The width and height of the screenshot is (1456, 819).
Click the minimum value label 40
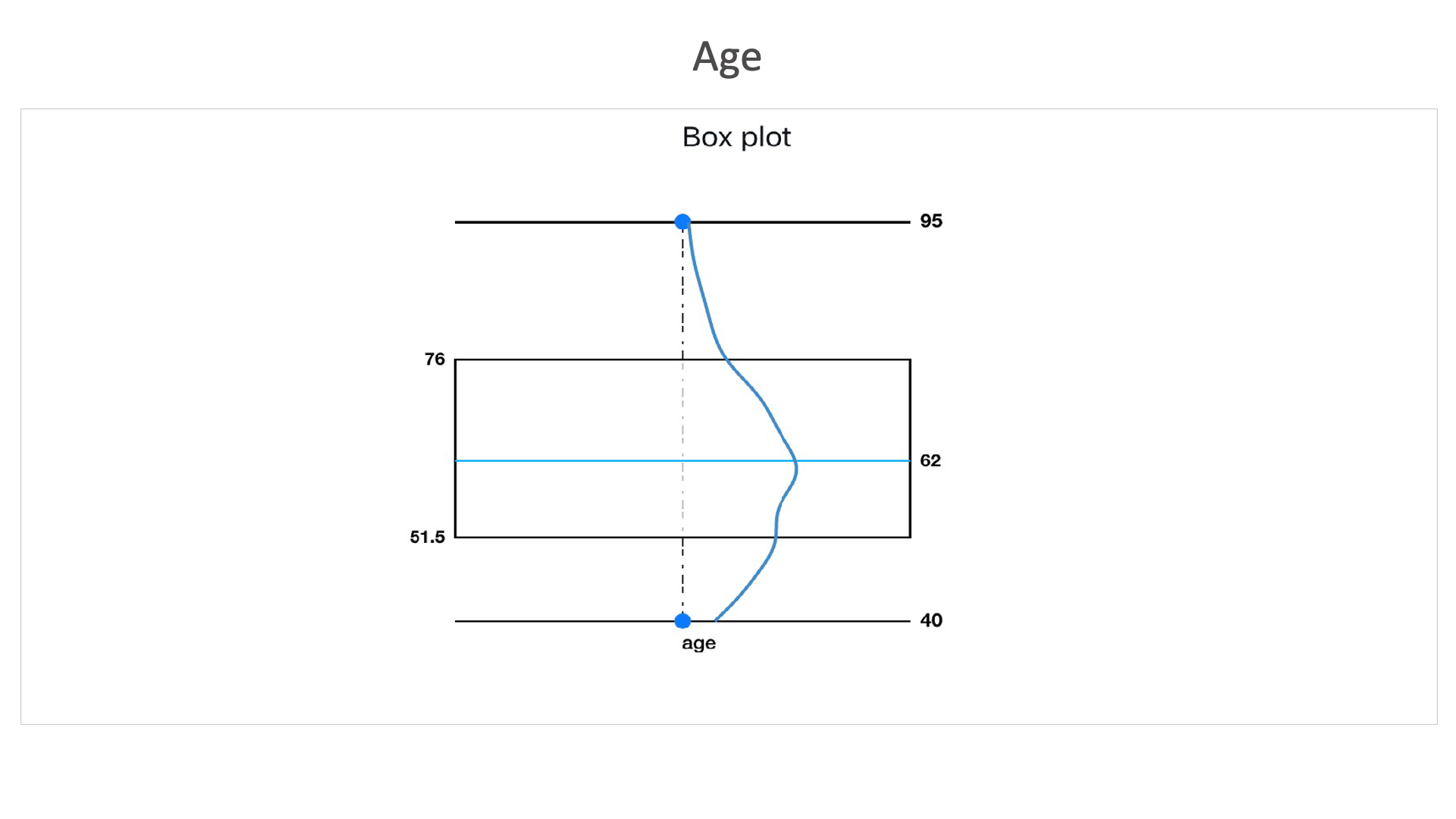pos(931,620)
